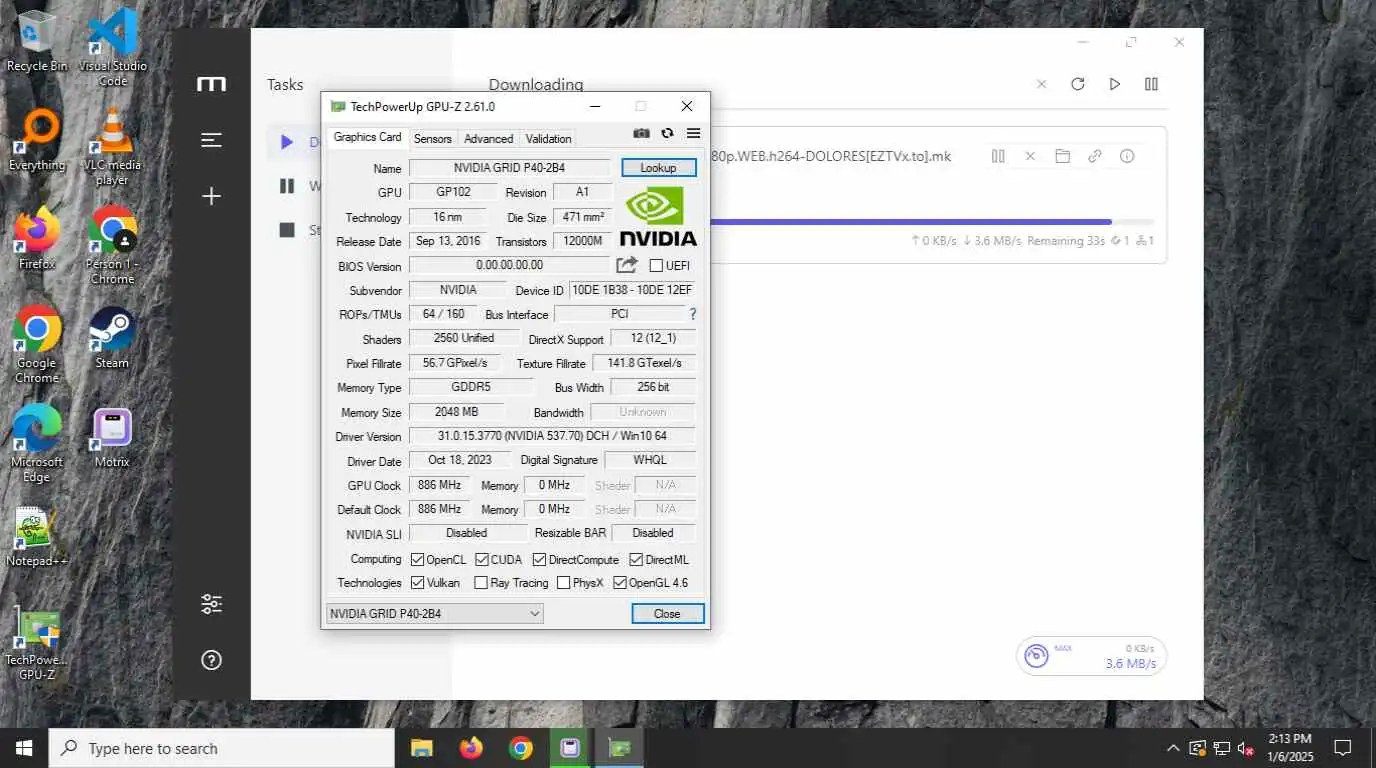Click the Lookup button
The image size is (1376, 768).
pyautogui.click(x=658, y=168)
